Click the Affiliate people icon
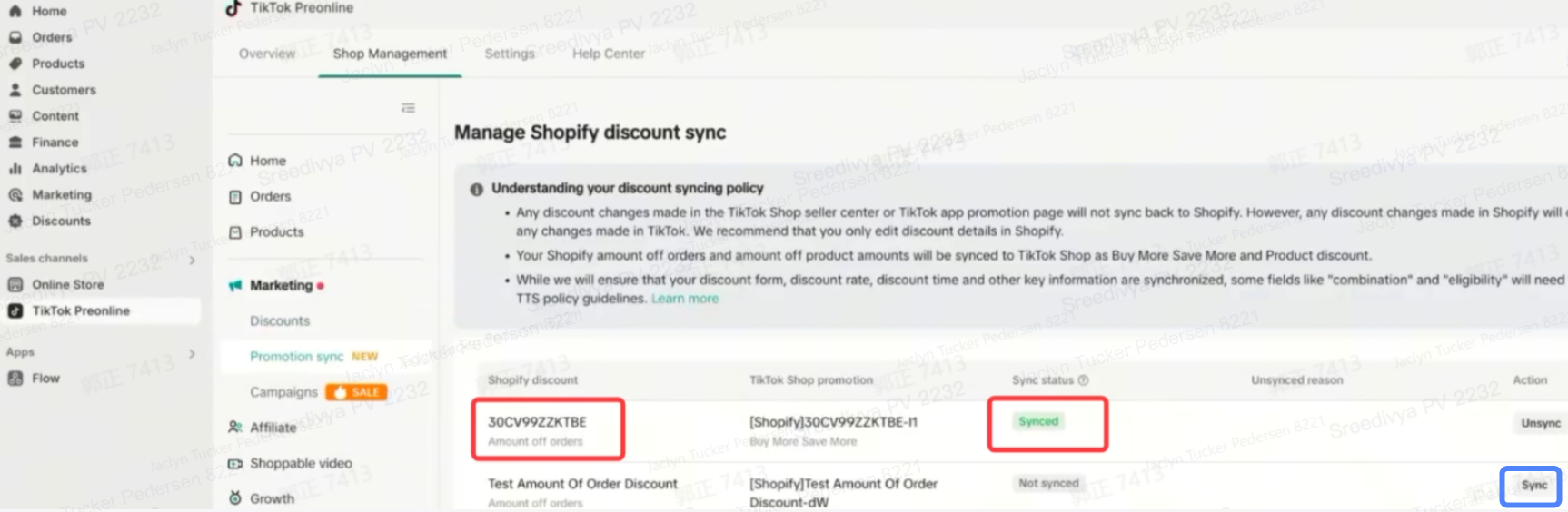This screenshot has width=1568, height=512. coord(235,427)
